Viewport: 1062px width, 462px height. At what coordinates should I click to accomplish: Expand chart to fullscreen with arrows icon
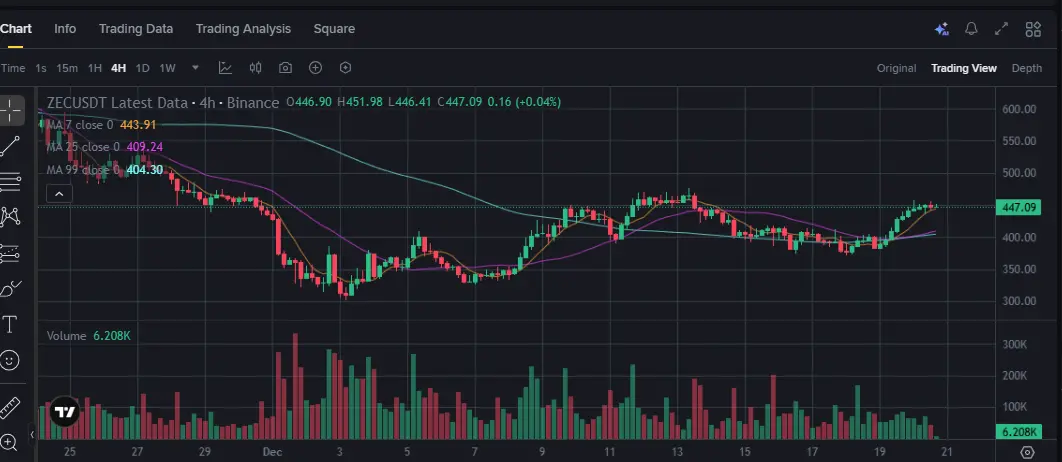[1001, 29]
